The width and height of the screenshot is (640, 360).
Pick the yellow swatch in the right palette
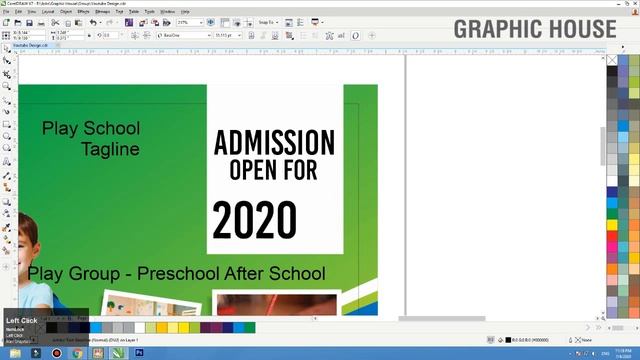pyautogui.click(x=612, y=225)
